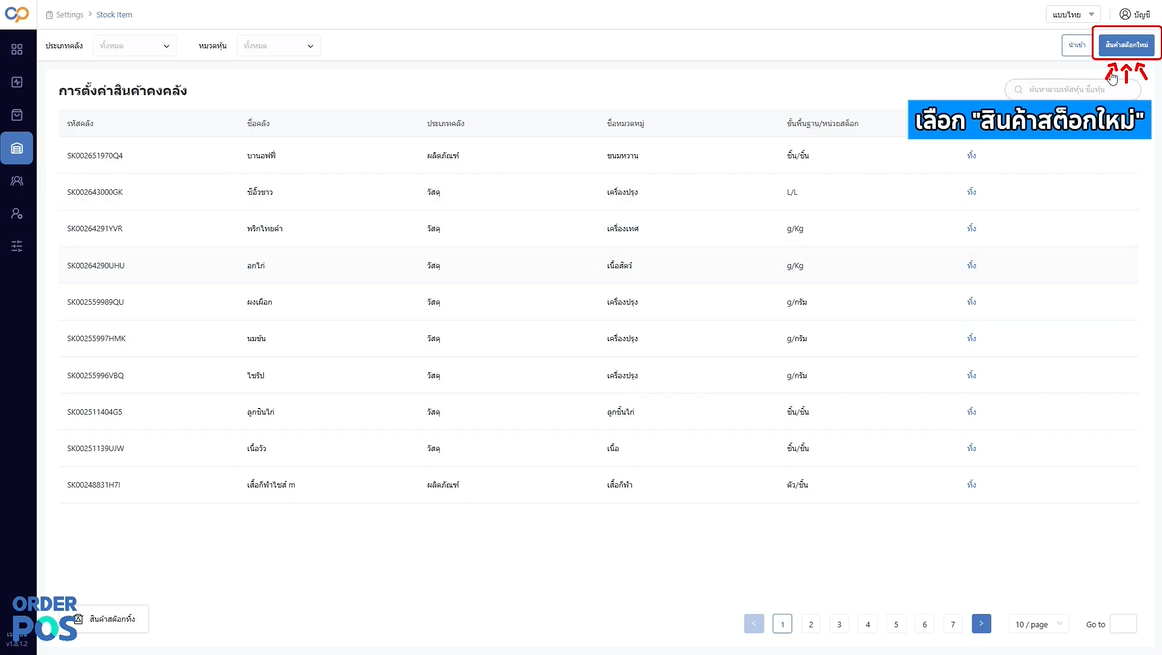
Task: Click ทิ้ง link for row SK00251139UJW
Action: [x=972, y=448]
